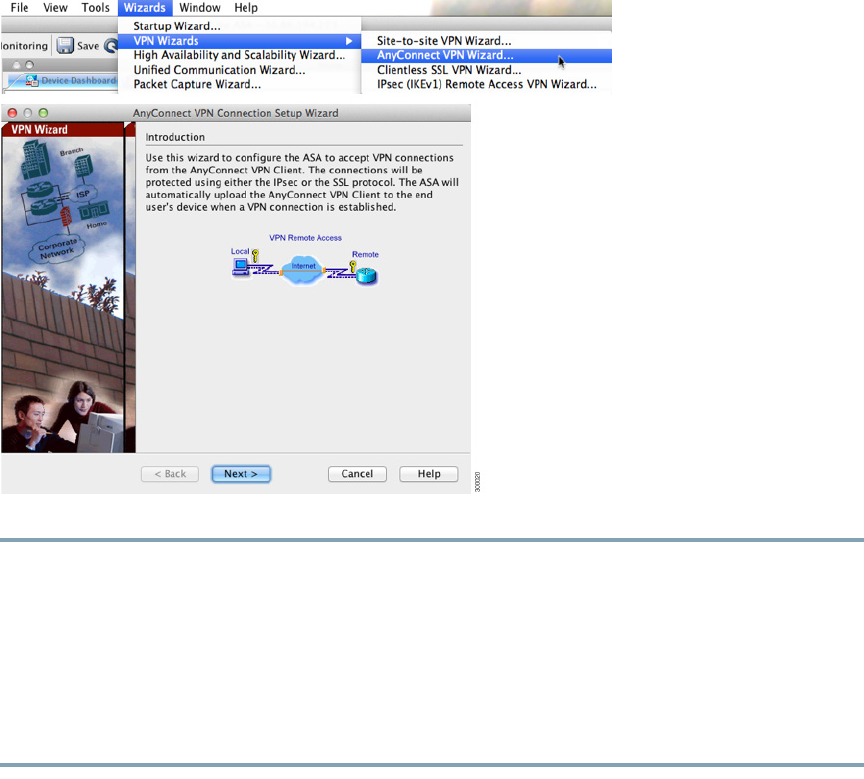Click the disabled < Back button
This screenshot has height=779, width=864.
170,474
